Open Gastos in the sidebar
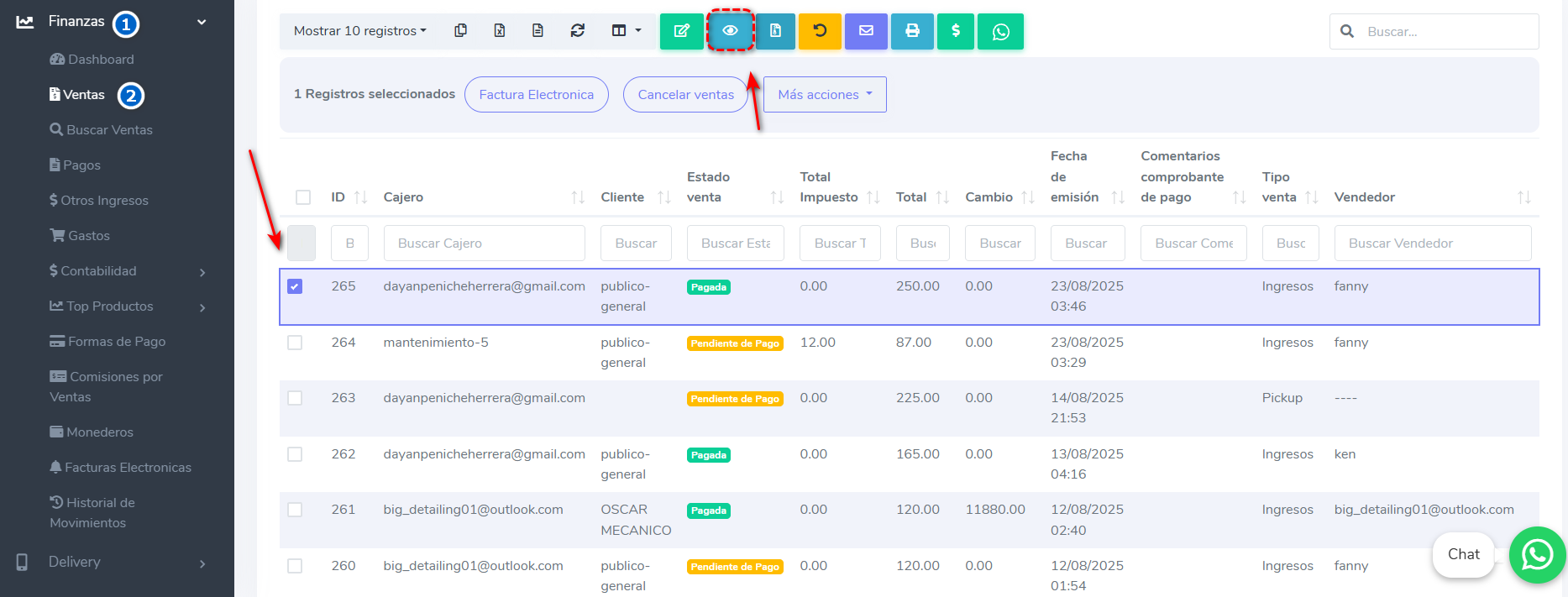This screenshot has height=597, width=1568. click(80, 236)
